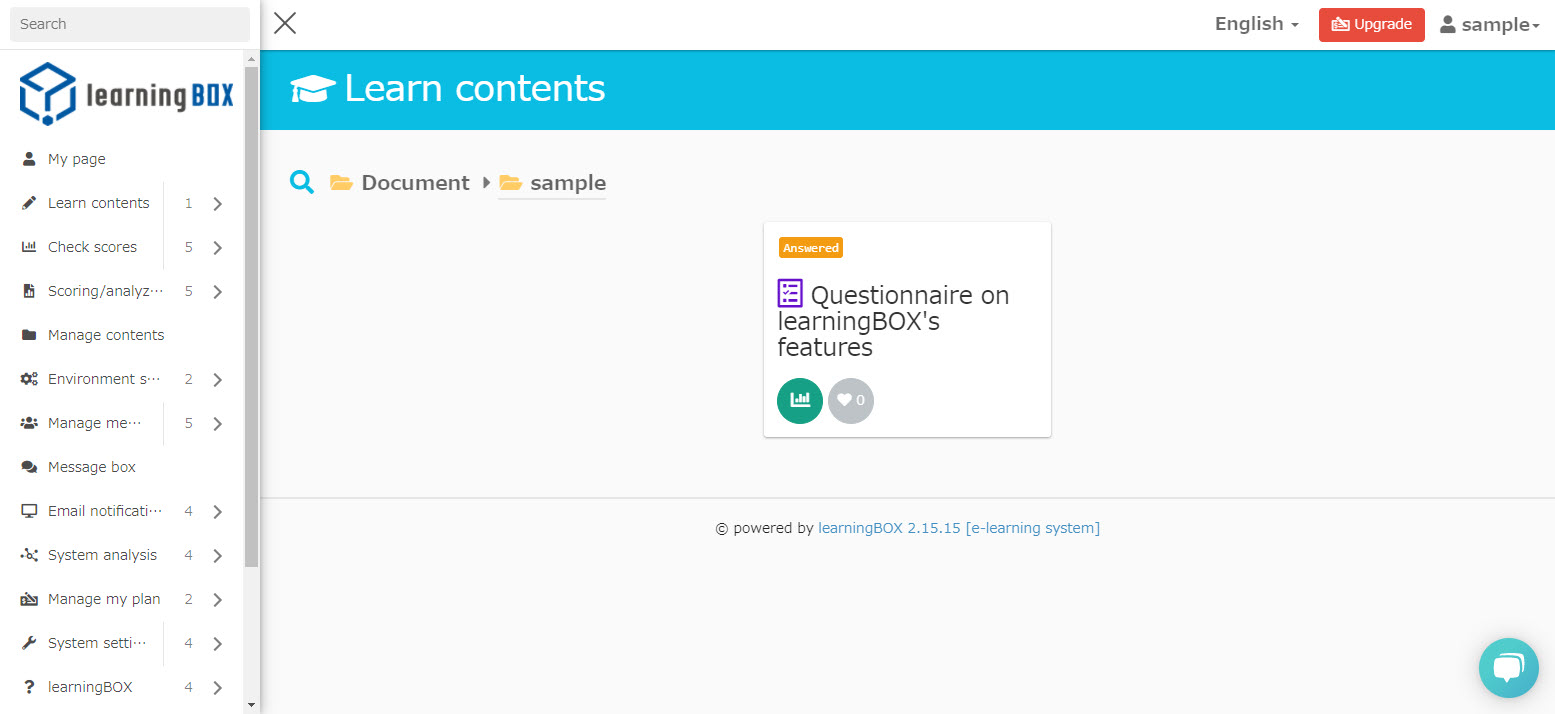Viewport: 1555px width, 714px height.
Task: Click the Manage contents folder icon
Action: 29,335
